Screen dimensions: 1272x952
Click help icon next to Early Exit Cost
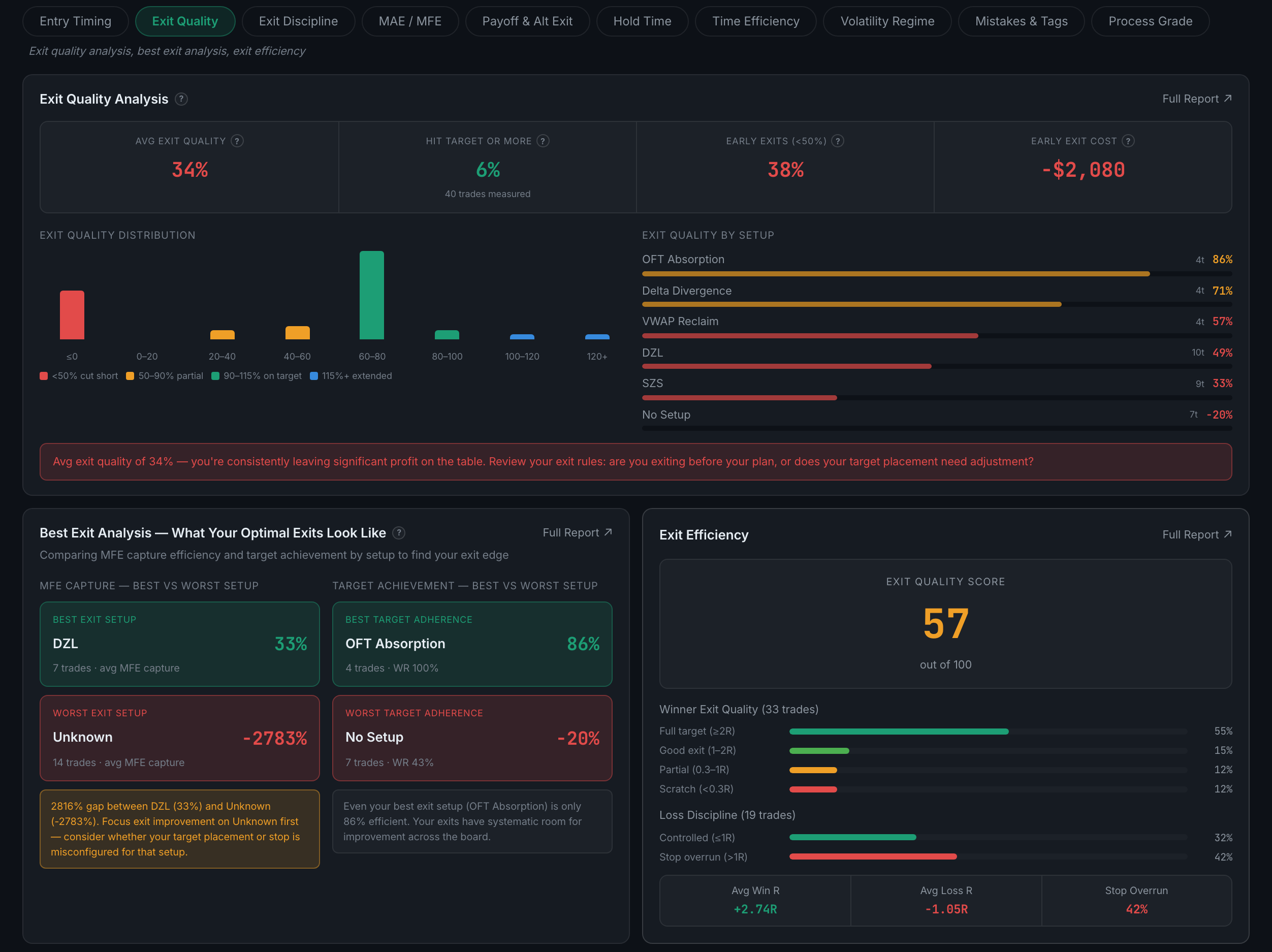coord(1128,141)
